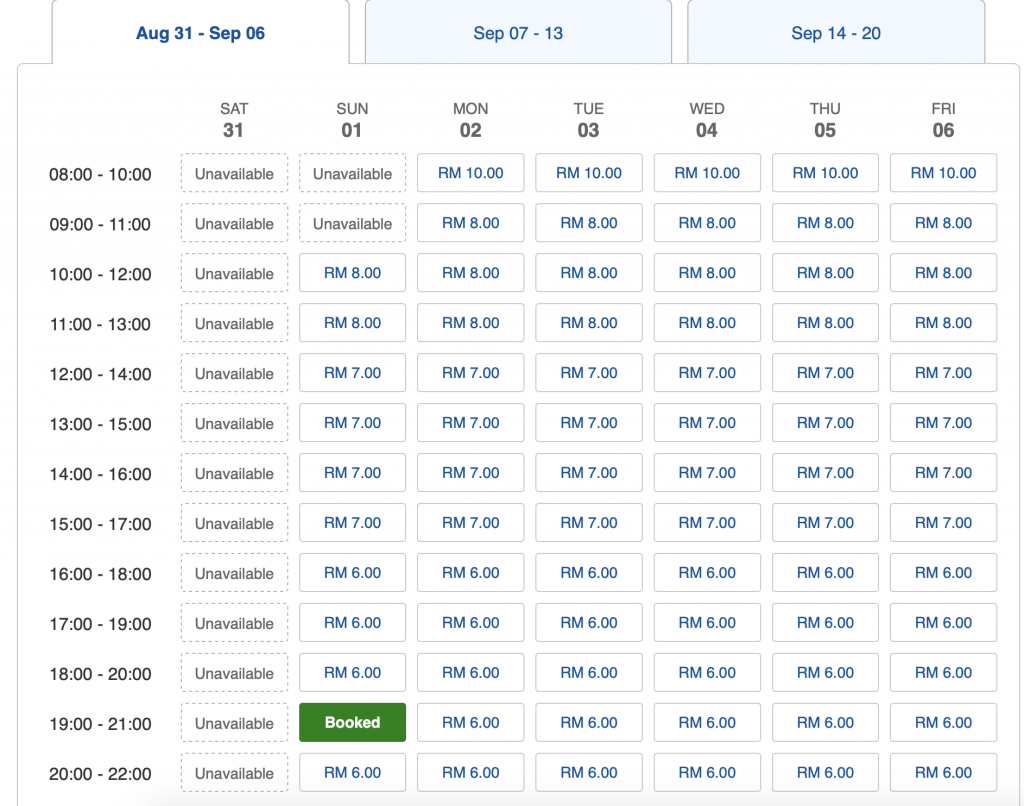
Task: Click the 20:00 - 22:00 time label
Action: (100, 774)
